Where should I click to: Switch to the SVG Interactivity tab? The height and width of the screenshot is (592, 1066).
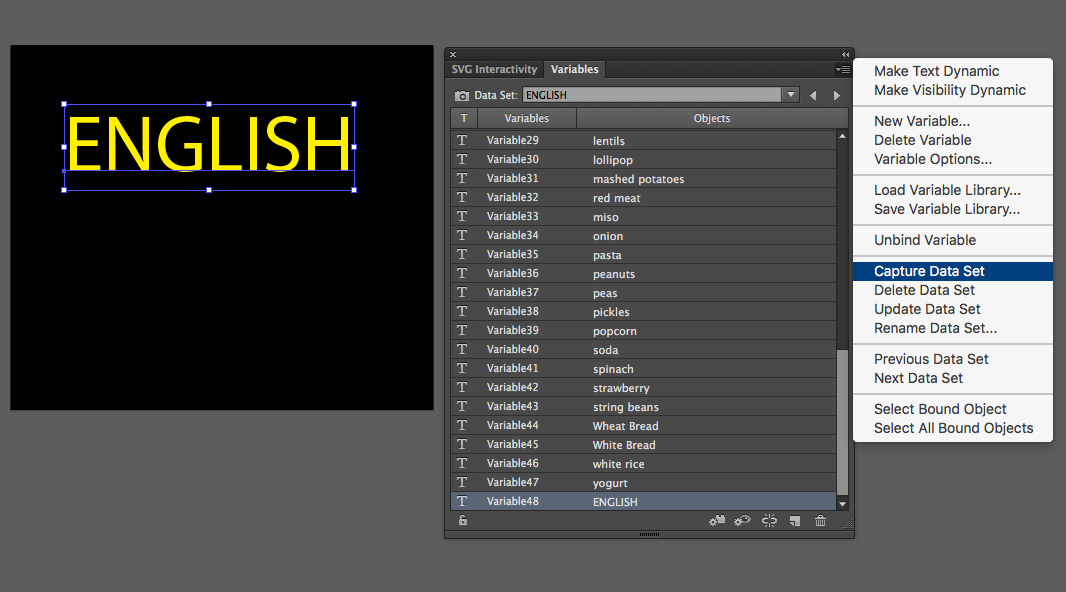click(494, 70)
